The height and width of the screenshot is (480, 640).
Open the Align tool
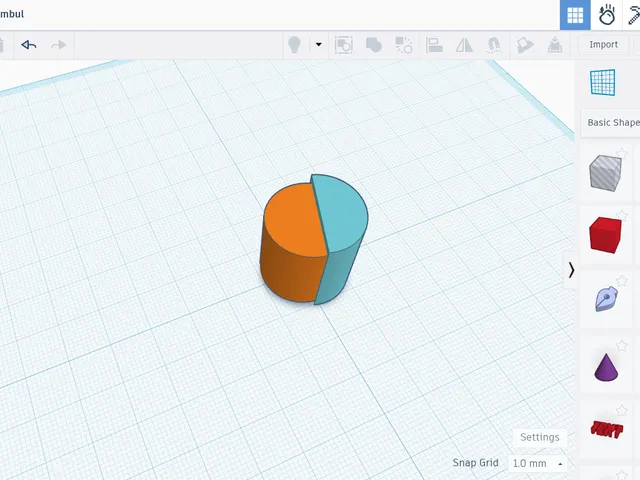tap(434, 45)
